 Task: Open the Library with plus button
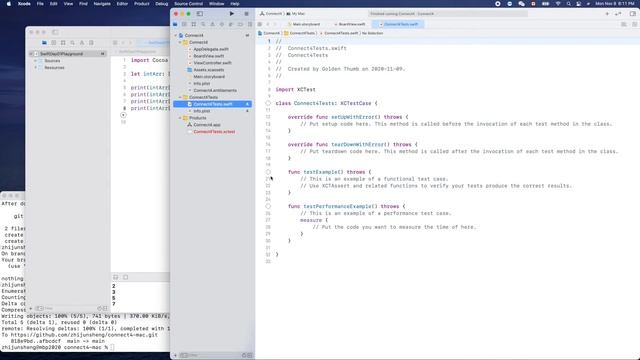(607, 13)
